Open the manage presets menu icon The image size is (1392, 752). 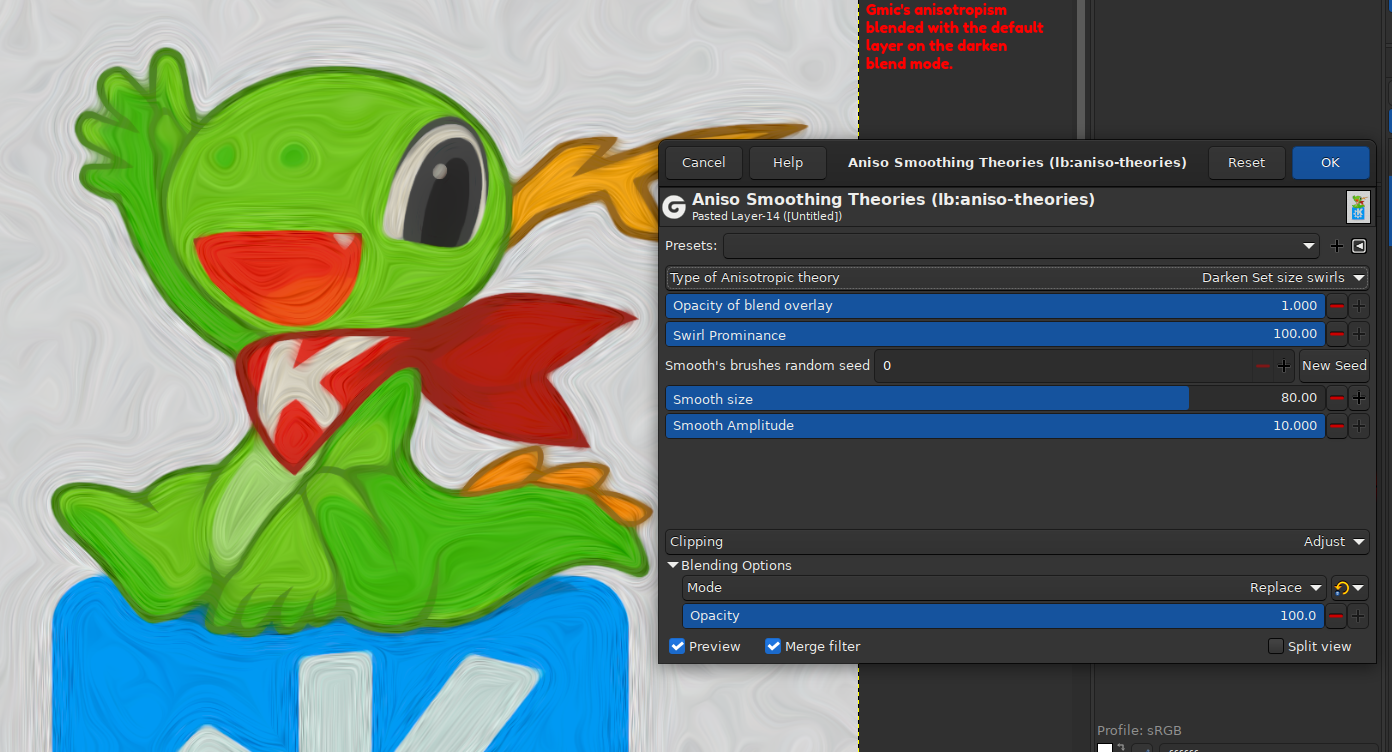pos(1359,246)
